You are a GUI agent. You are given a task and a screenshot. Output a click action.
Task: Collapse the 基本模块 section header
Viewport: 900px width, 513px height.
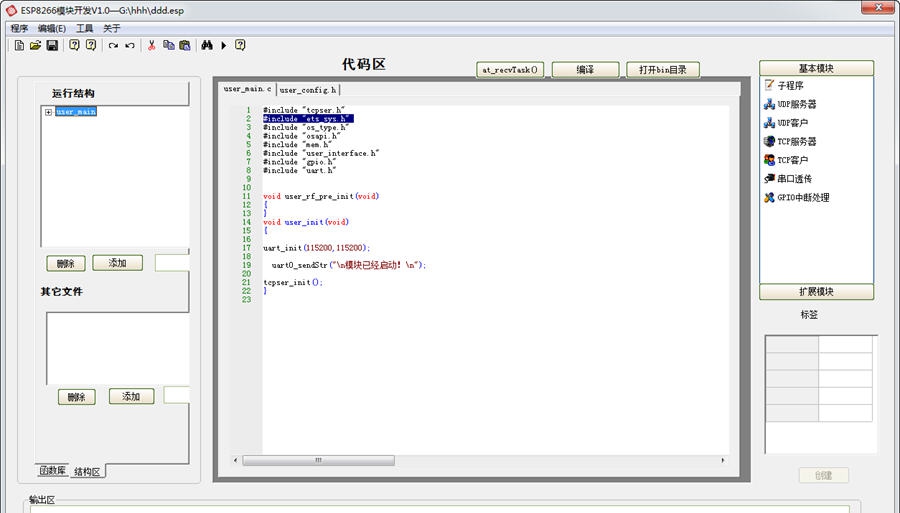click(816, 69)
